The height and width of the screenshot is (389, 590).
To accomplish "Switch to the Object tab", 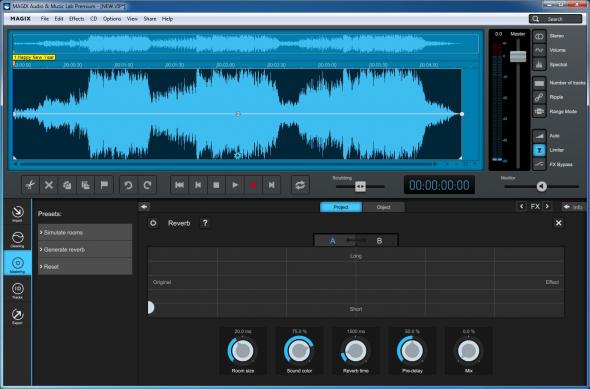I will [x=383, y=207].
